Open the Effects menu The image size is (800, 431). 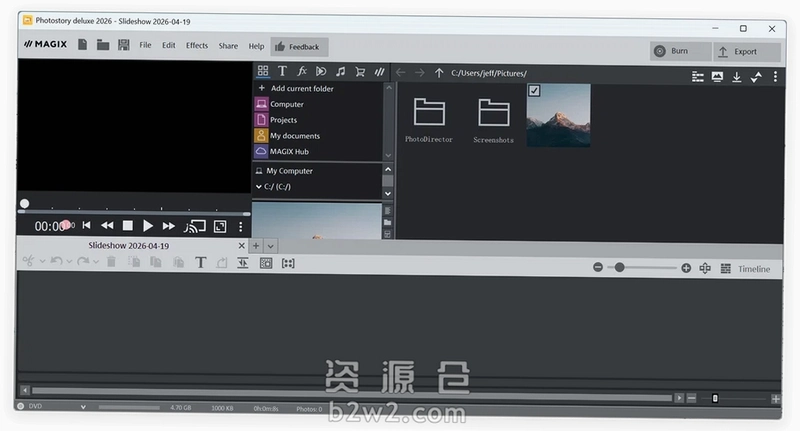click(197, 45)
